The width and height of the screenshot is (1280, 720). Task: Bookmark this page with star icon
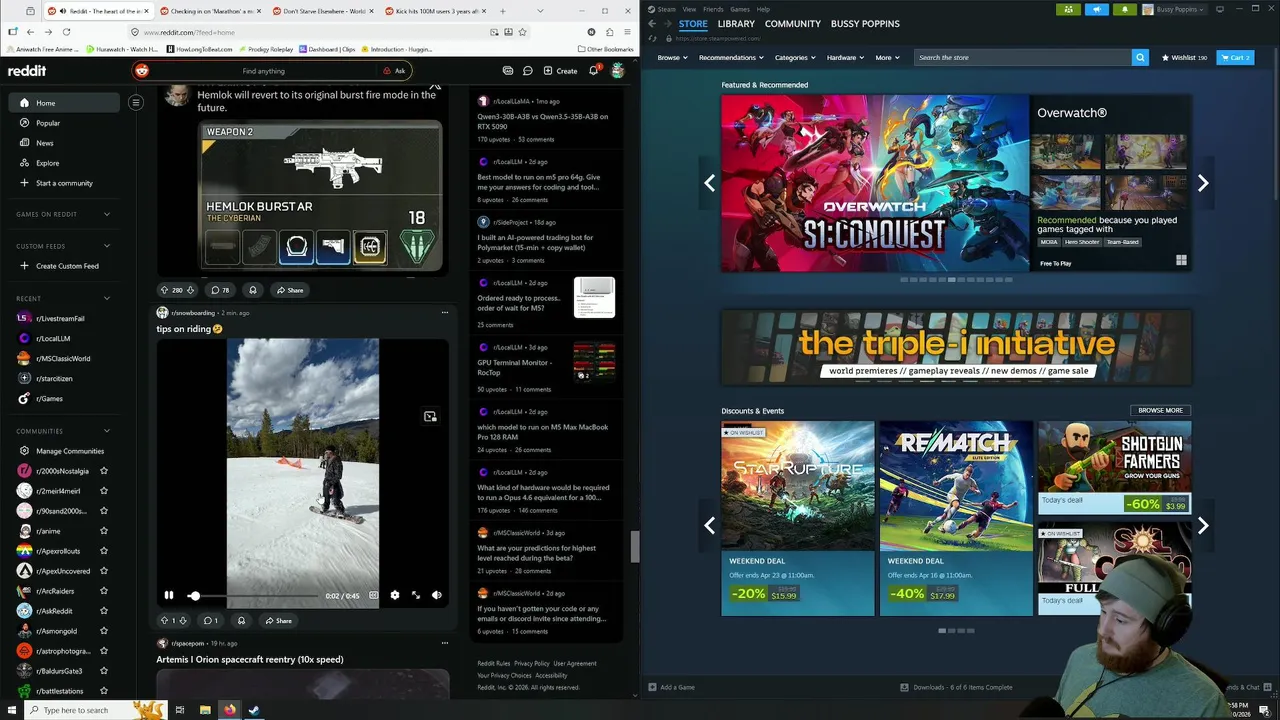point(523,32)
